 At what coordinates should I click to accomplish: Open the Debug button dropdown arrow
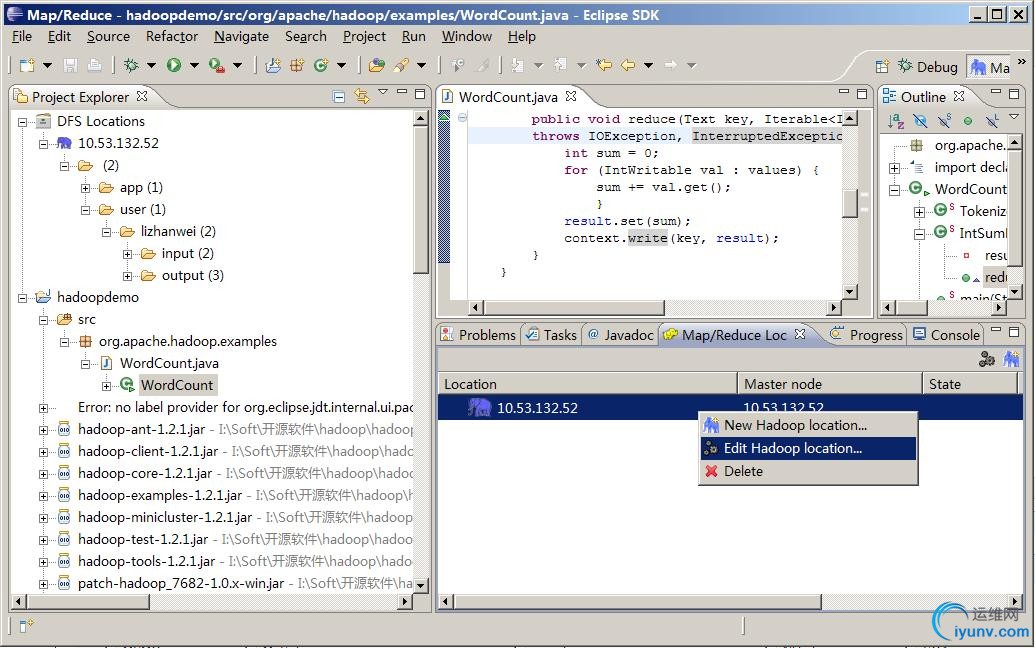coord(151,65)
